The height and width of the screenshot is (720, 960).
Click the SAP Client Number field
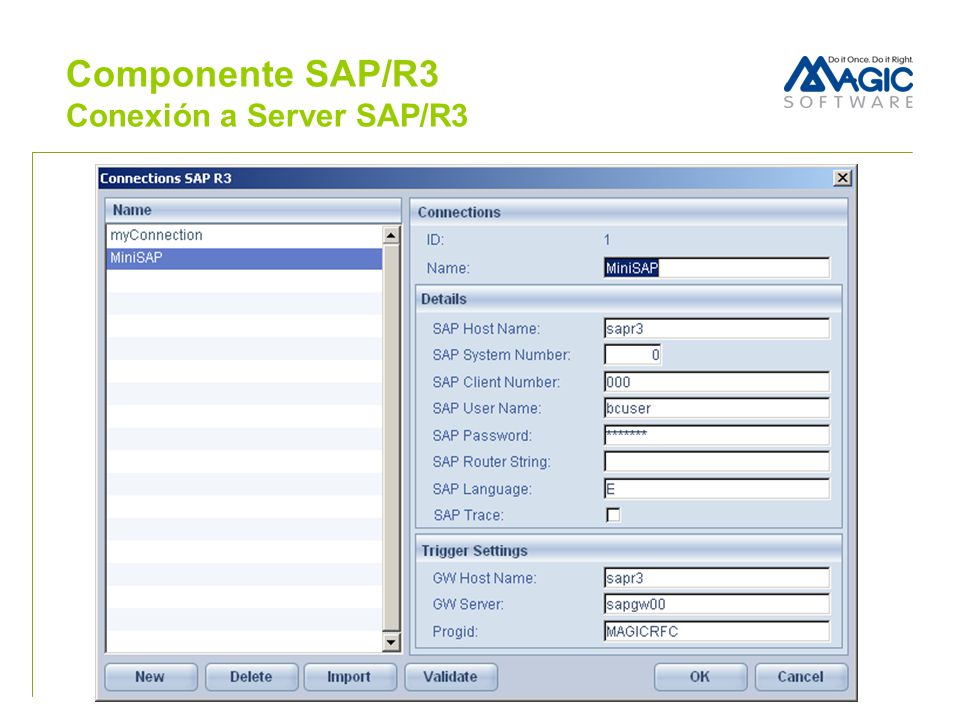(716, 382)
